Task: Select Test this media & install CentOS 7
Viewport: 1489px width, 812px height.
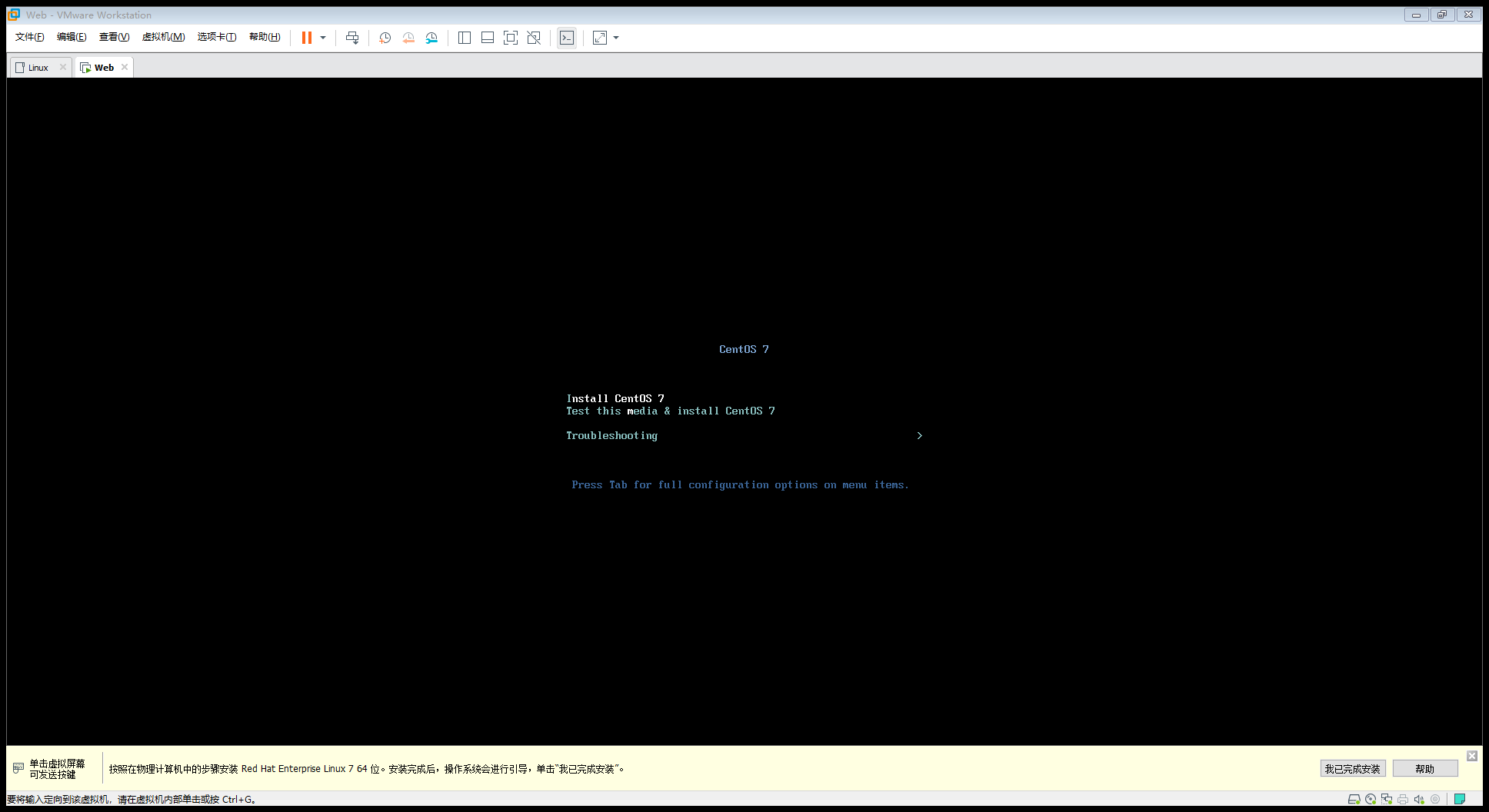Action: (x=671, y=411)
